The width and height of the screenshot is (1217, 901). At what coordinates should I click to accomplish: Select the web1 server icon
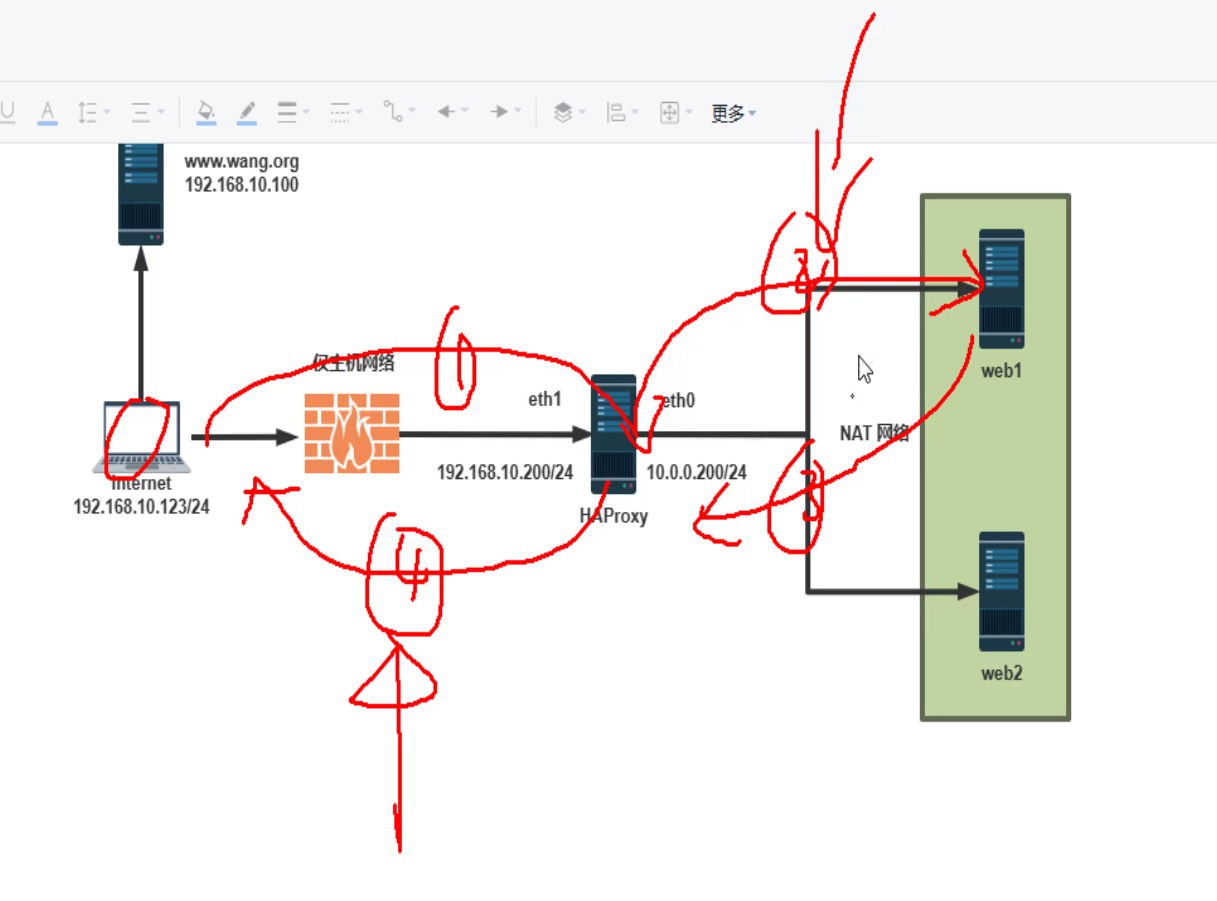coord(1001,289)
